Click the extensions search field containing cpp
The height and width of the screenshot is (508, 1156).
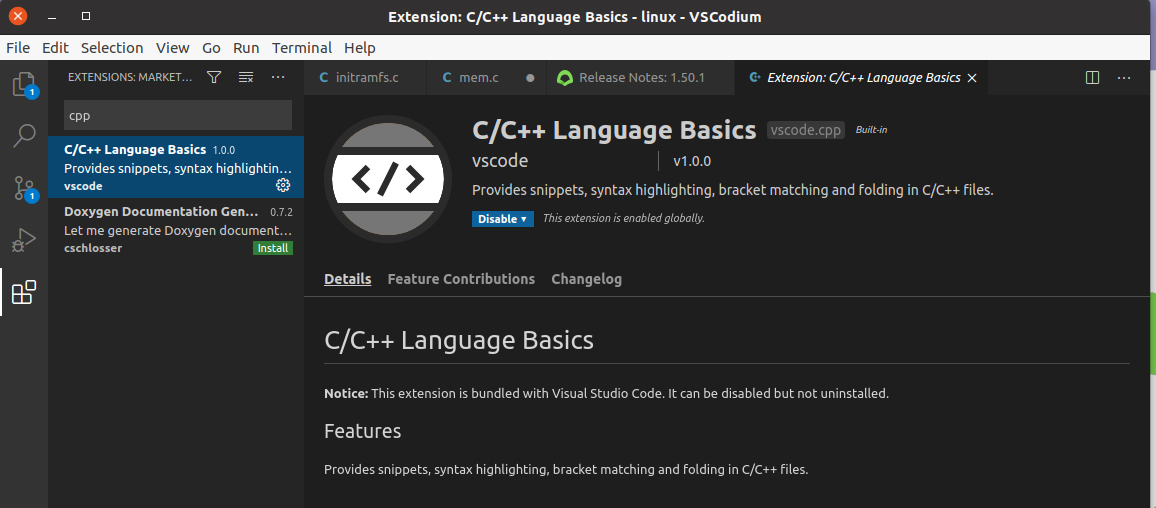[178, 115]
